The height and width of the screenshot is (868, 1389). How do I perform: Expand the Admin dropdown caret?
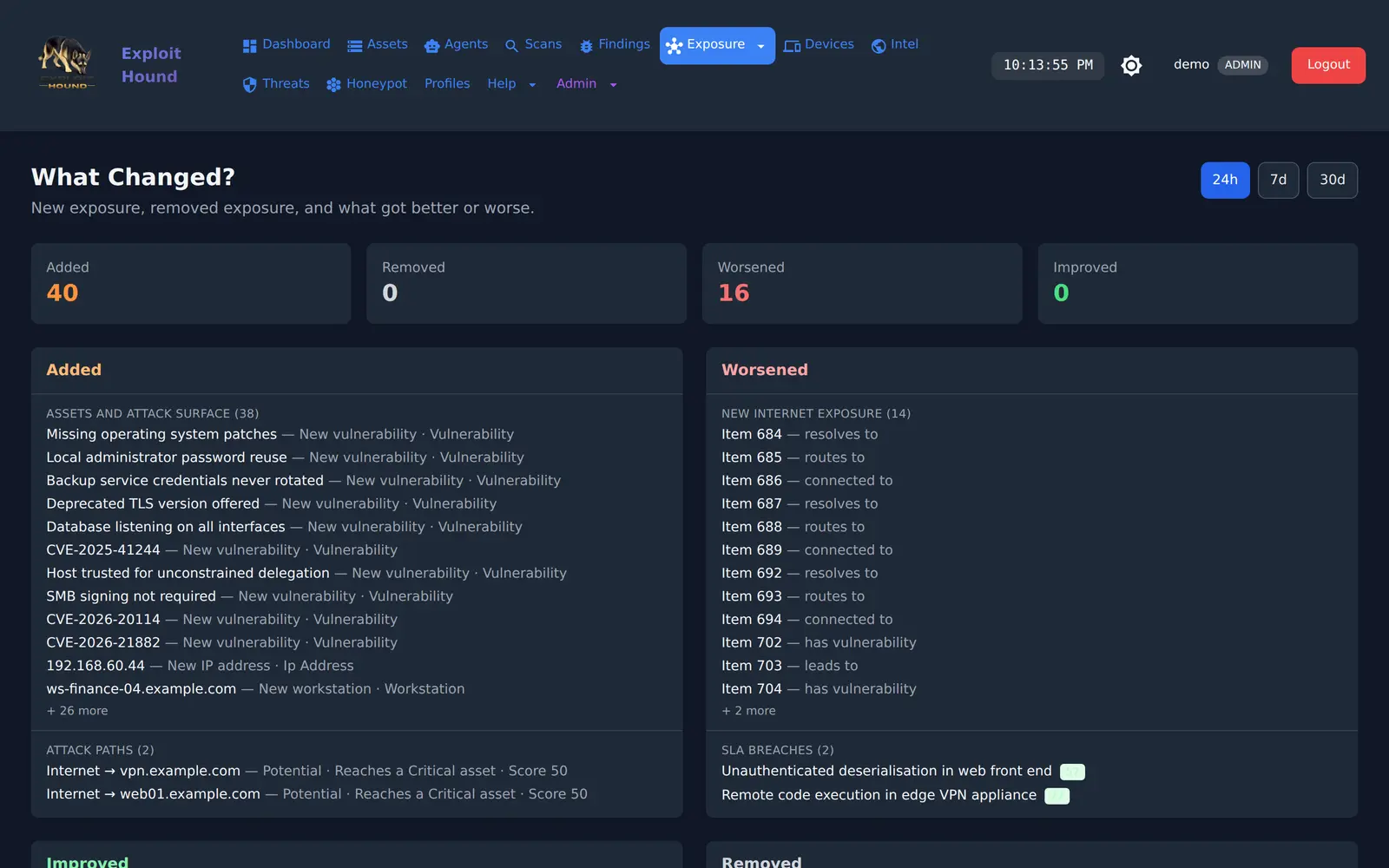[613, 85]
